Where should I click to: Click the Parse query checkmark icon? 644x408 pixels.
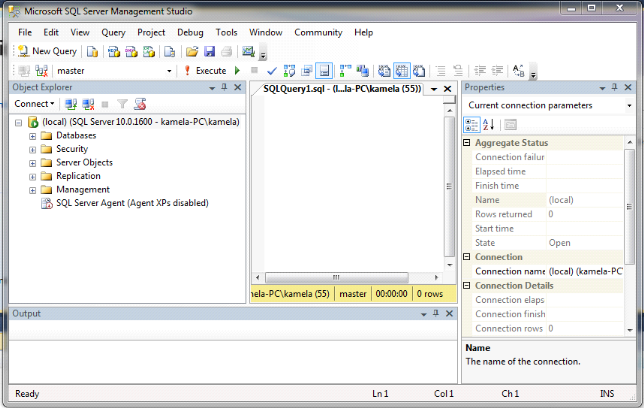point(271,71)
